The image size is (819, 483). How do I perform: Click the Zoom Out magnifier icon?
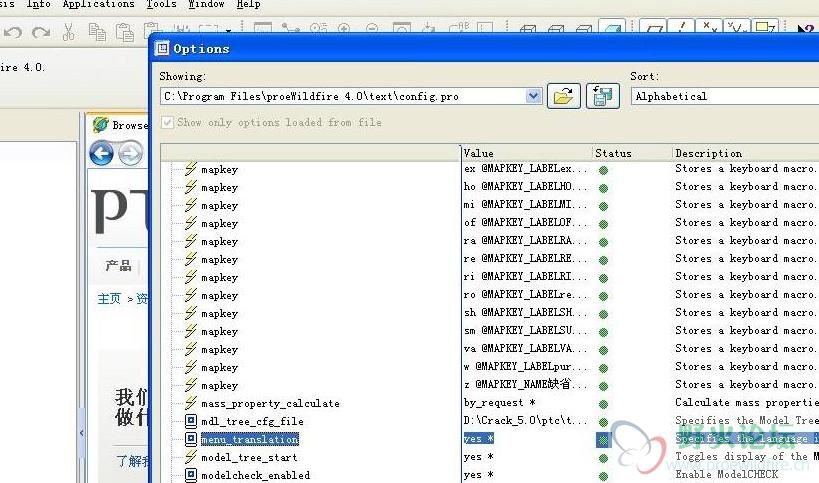(x=372, y=28)
